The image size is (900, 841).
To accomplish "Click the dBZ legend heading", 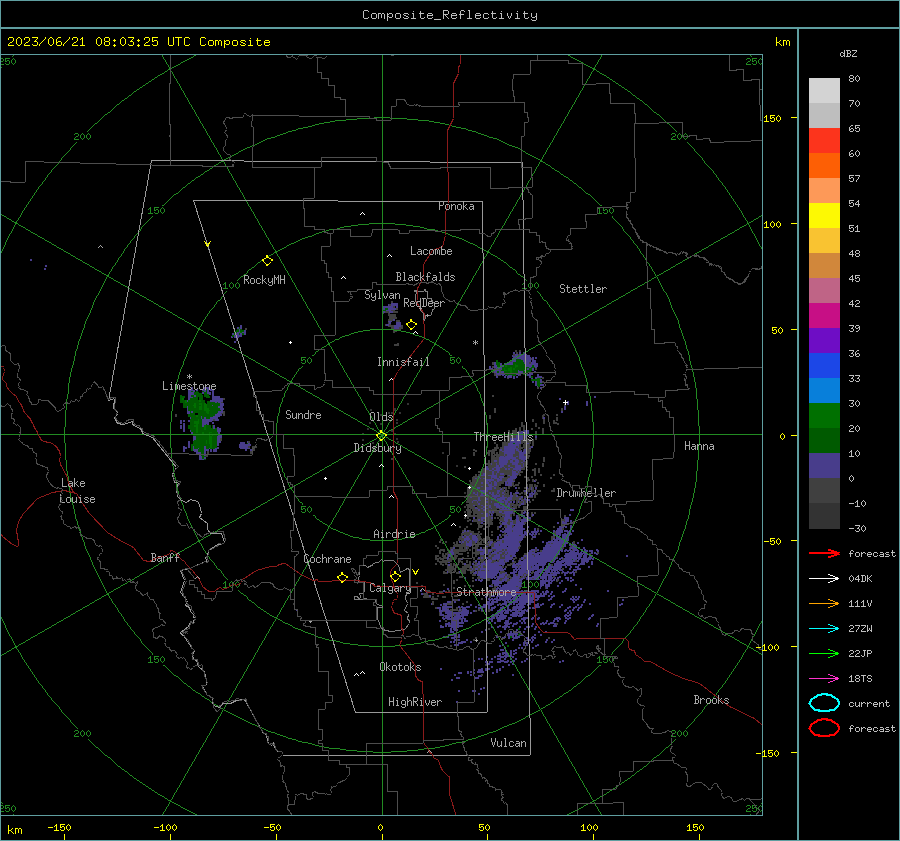I will click(848, 53).
